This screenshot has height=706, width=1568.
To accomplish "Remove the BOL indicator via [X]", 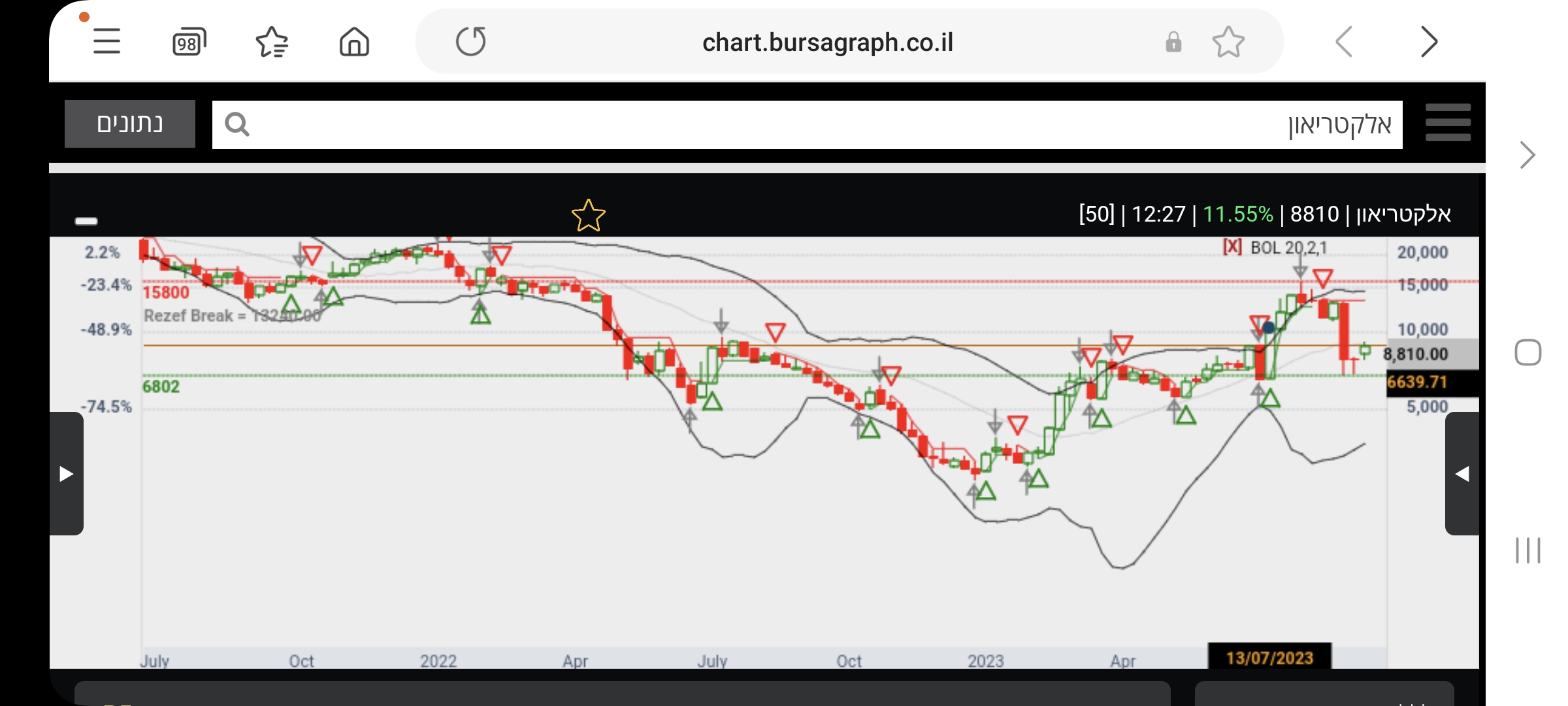I will tap(1232, 247).
